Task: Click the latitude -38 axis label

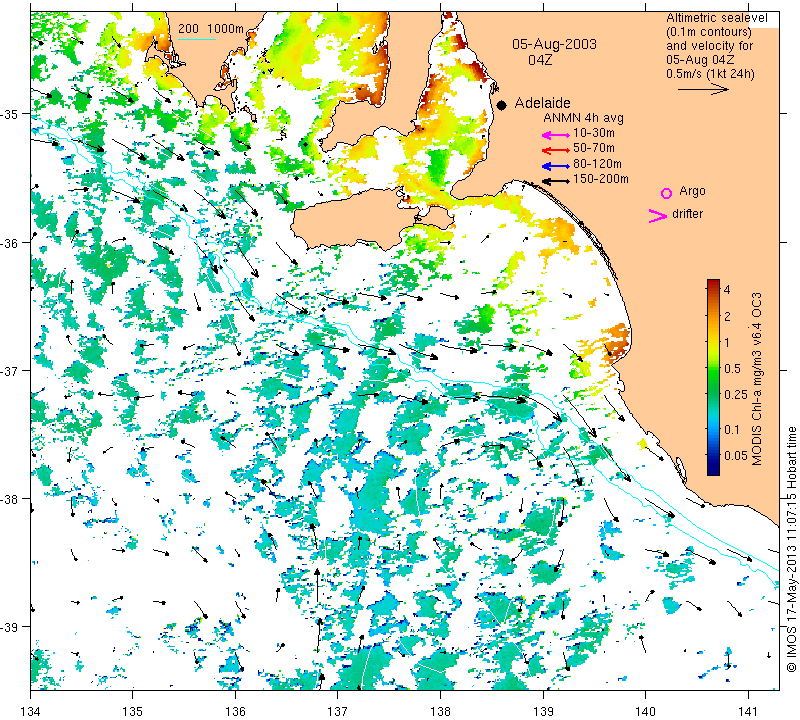Action: [9, 499]
